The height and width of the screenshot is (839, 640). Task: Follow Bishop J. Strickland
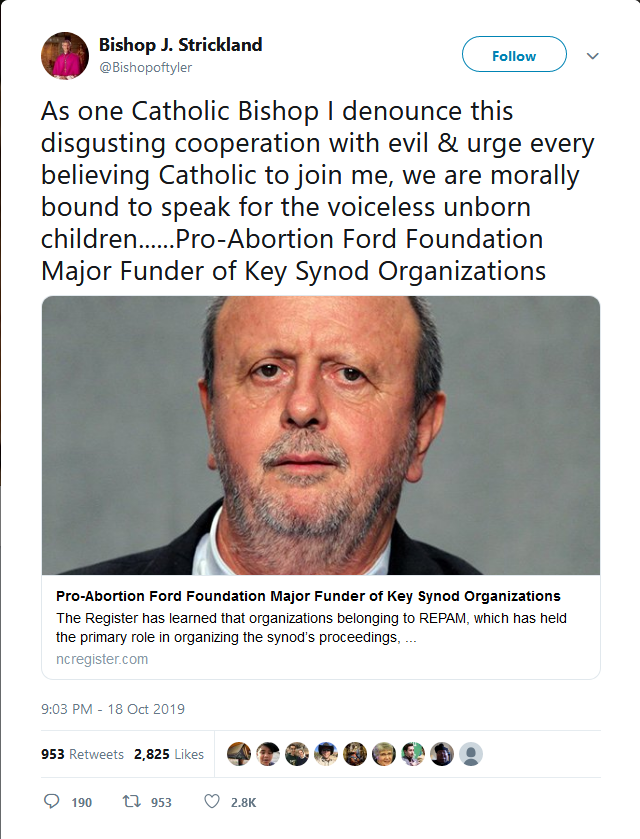tap(514, 54)
